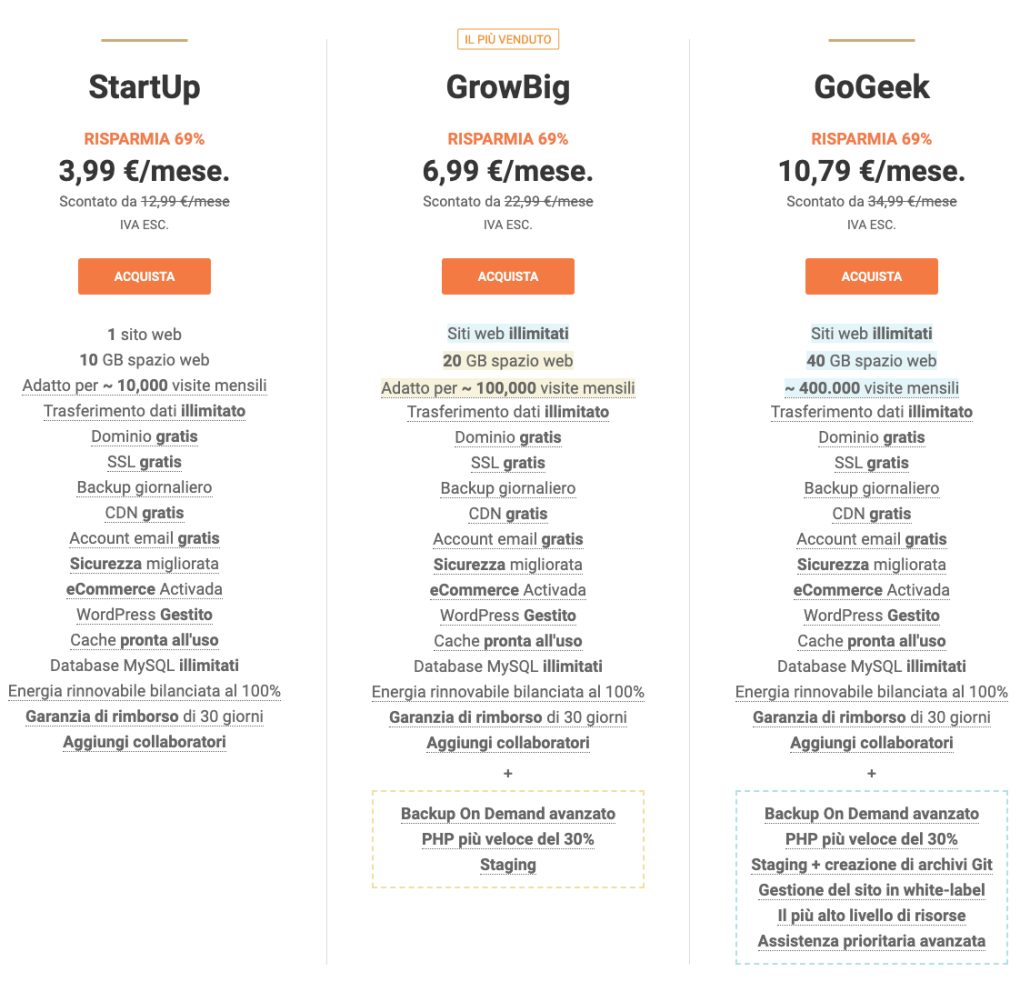Open Aggiungi collaboratori link under GoGeek

coord(871,742)
